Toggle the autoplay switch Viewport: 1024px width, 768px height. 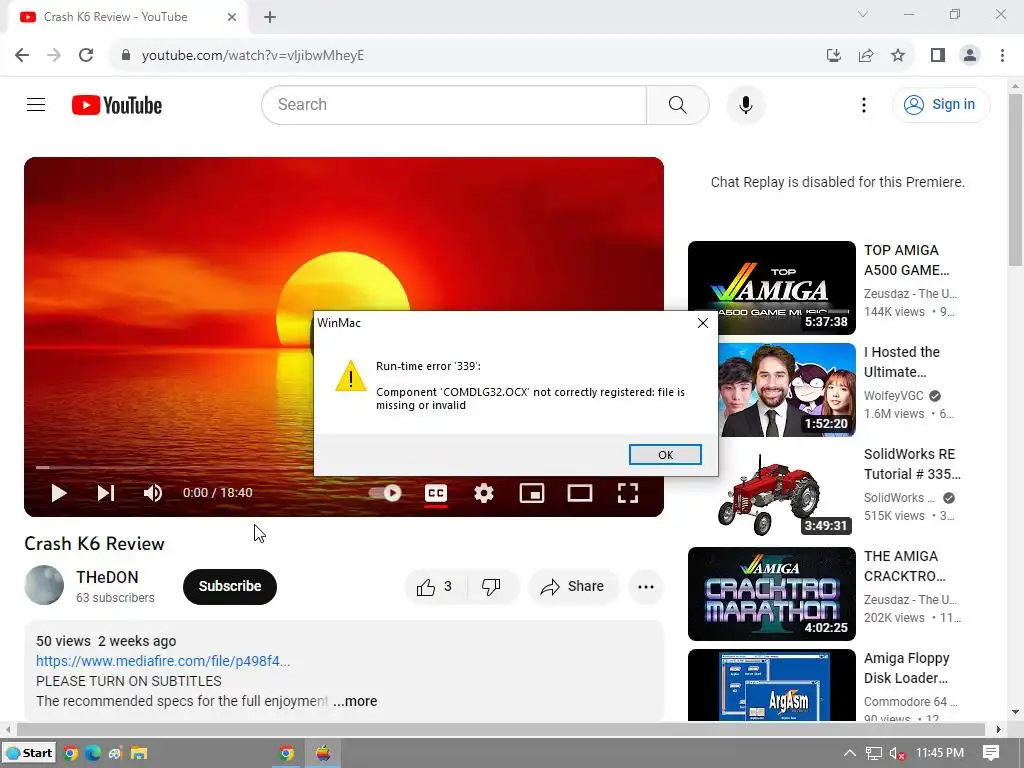[x=385, y=493]
